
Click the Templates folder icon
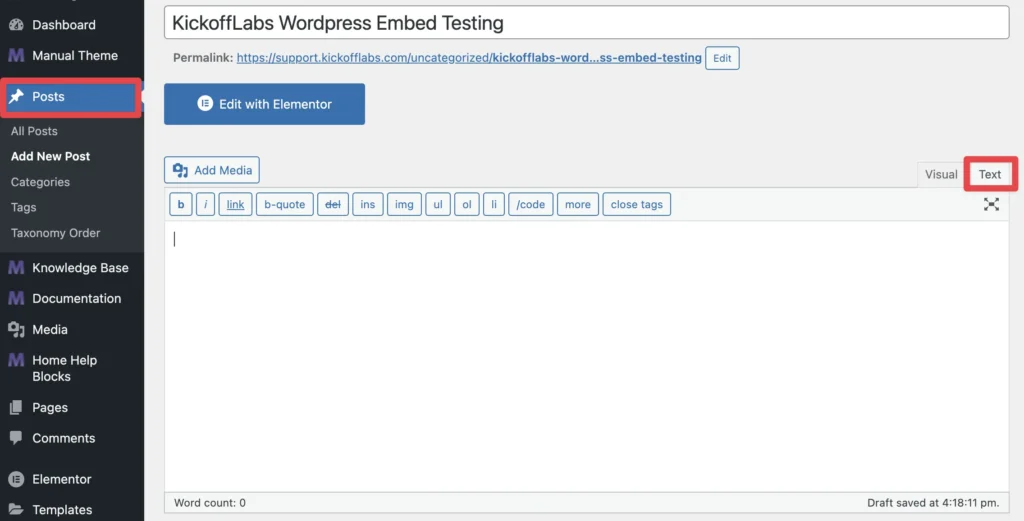[x=16, y=509]
